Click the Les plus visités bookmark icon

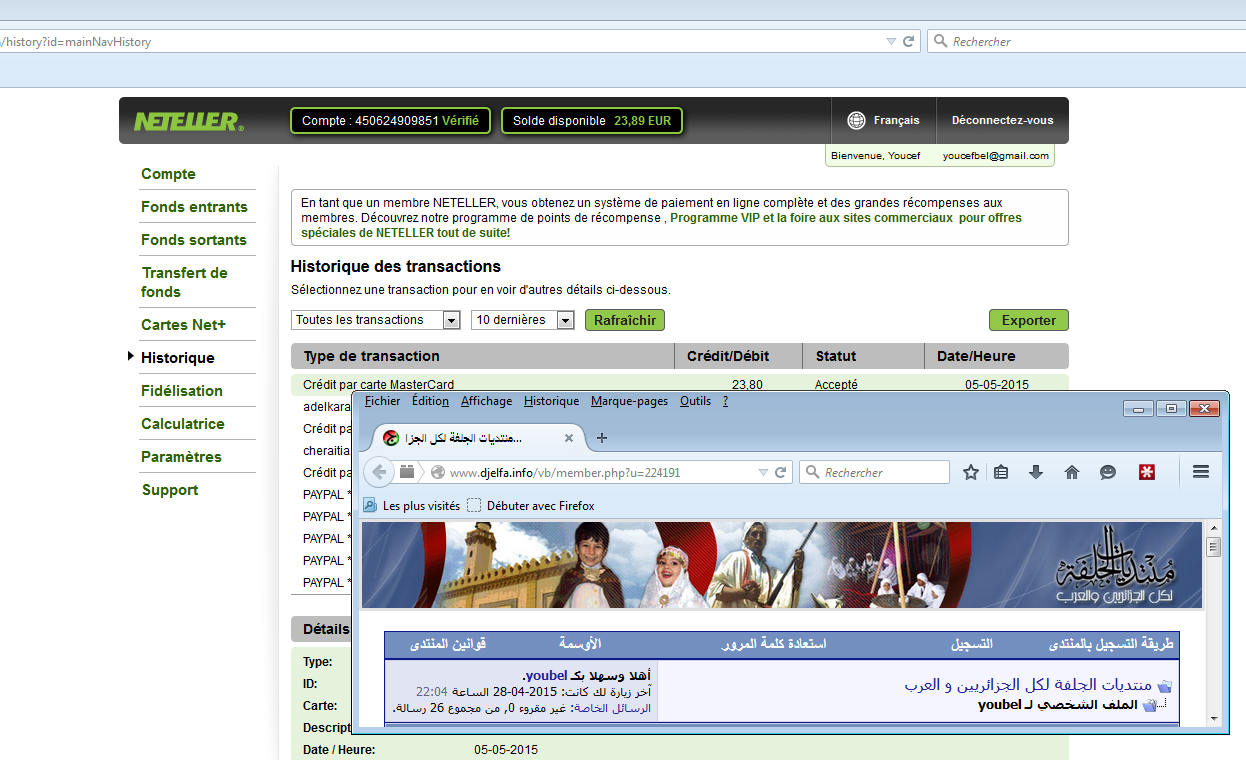click(x=369, y=505)
